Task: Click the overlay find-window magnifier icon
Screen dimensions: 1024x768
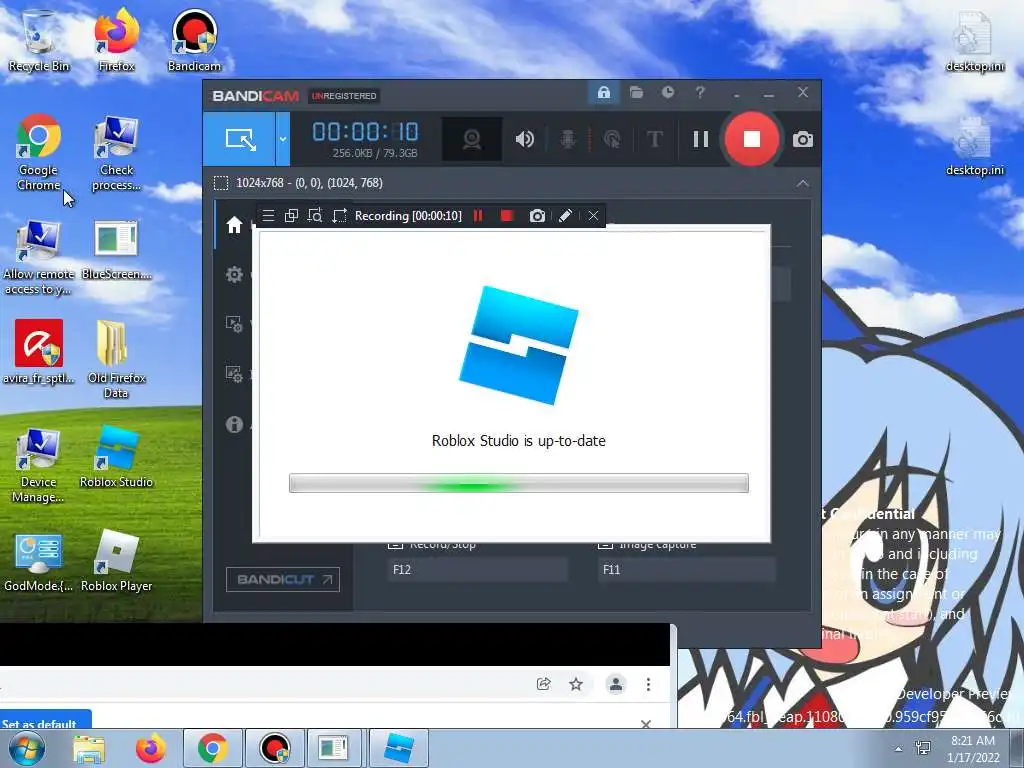Action: coord(315,216)
